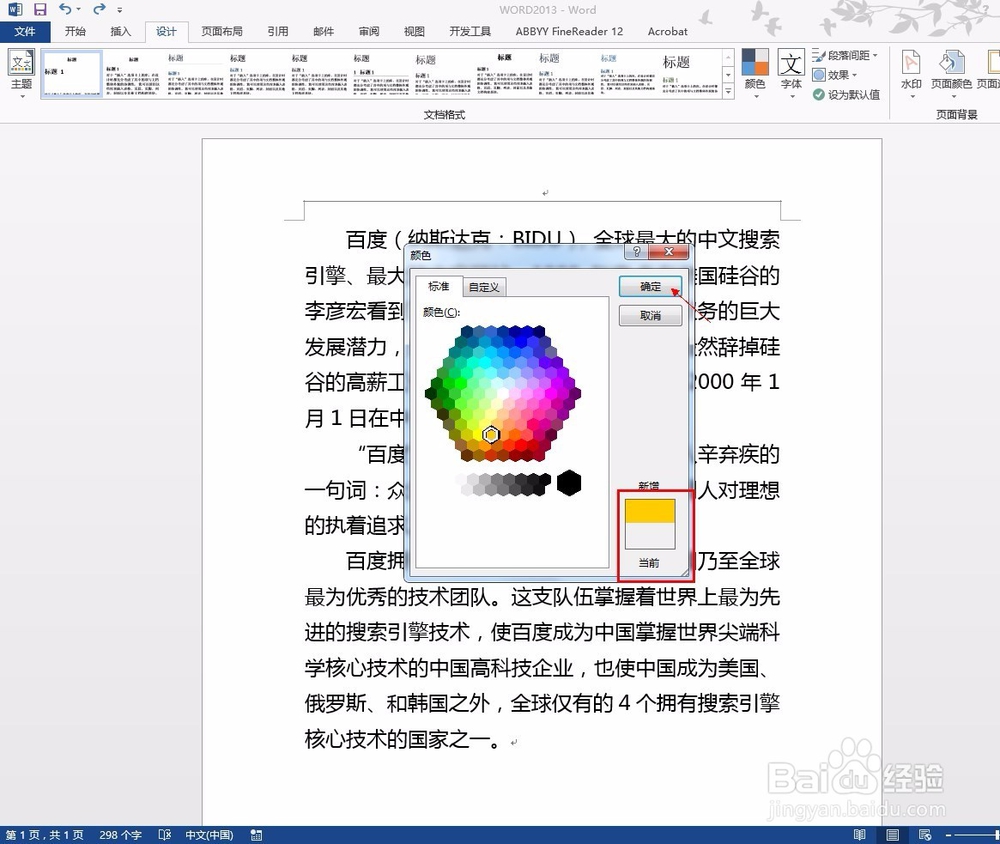The height and width of the screenshot is (844, 1000).
Task: Pick the white center hexagon of color wheel
Action: point(503,394)
